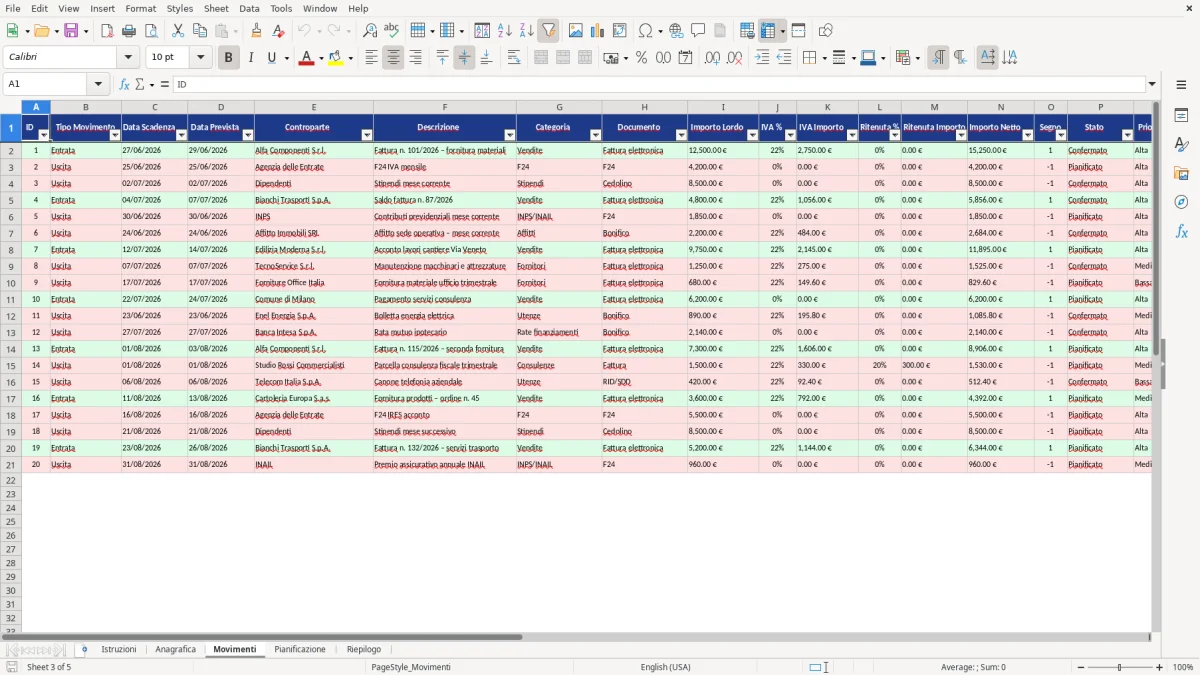
Task: Expand the formula bar arrow
Action: click(x=1152, y=84)
